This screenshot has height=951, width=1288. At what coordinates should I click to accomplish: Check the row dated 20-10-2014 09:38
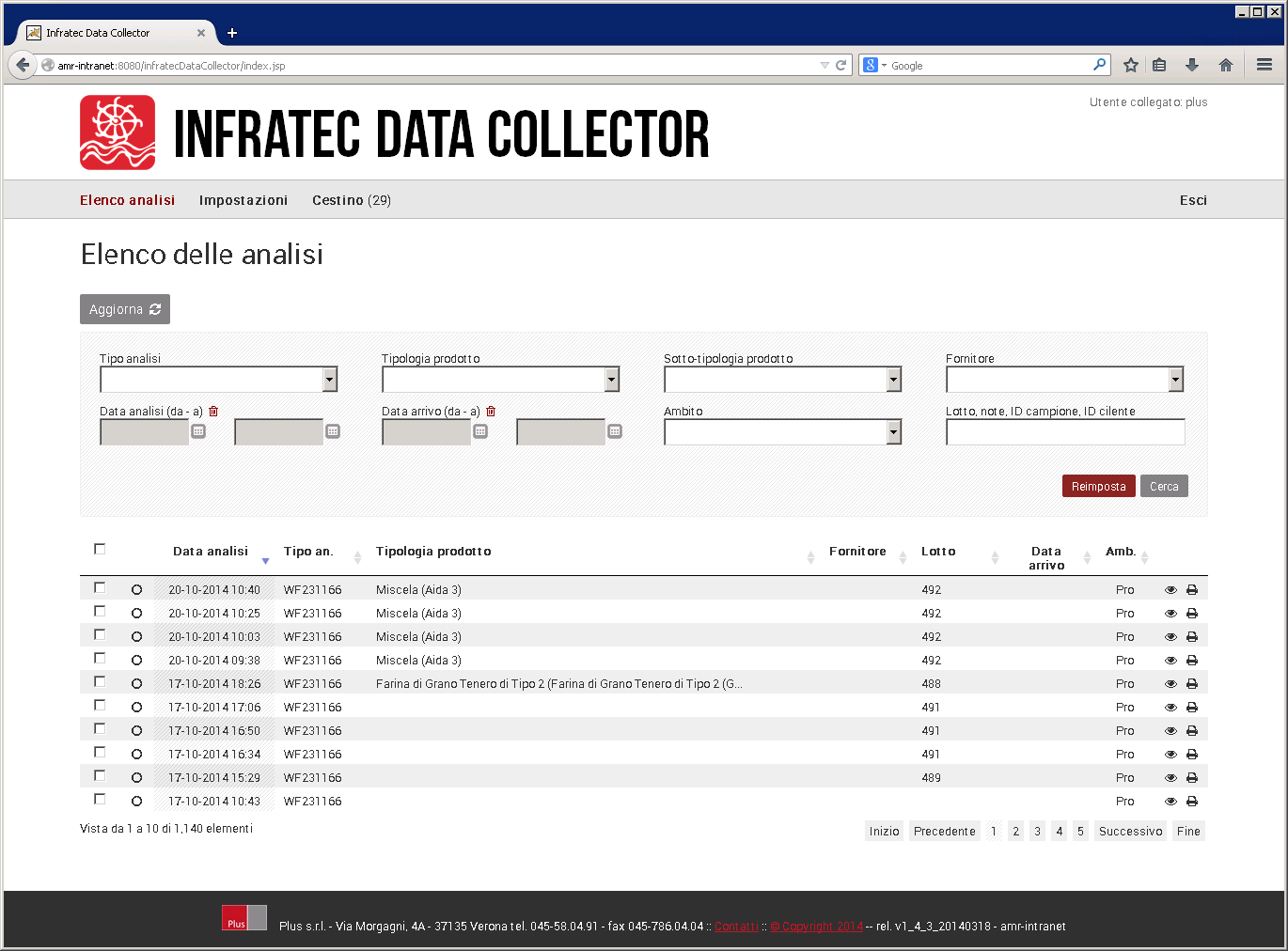100,658
